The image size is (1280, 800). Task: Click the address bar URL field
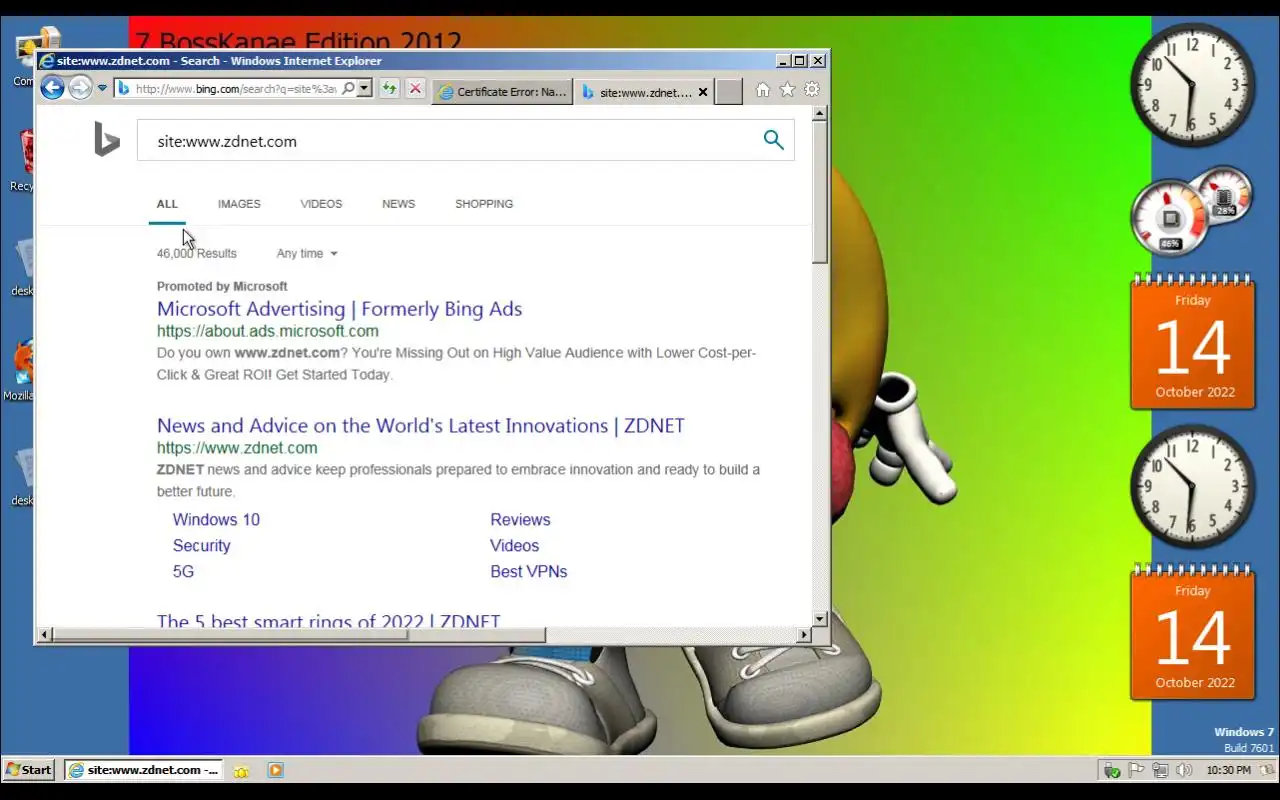tap(236, 89)
